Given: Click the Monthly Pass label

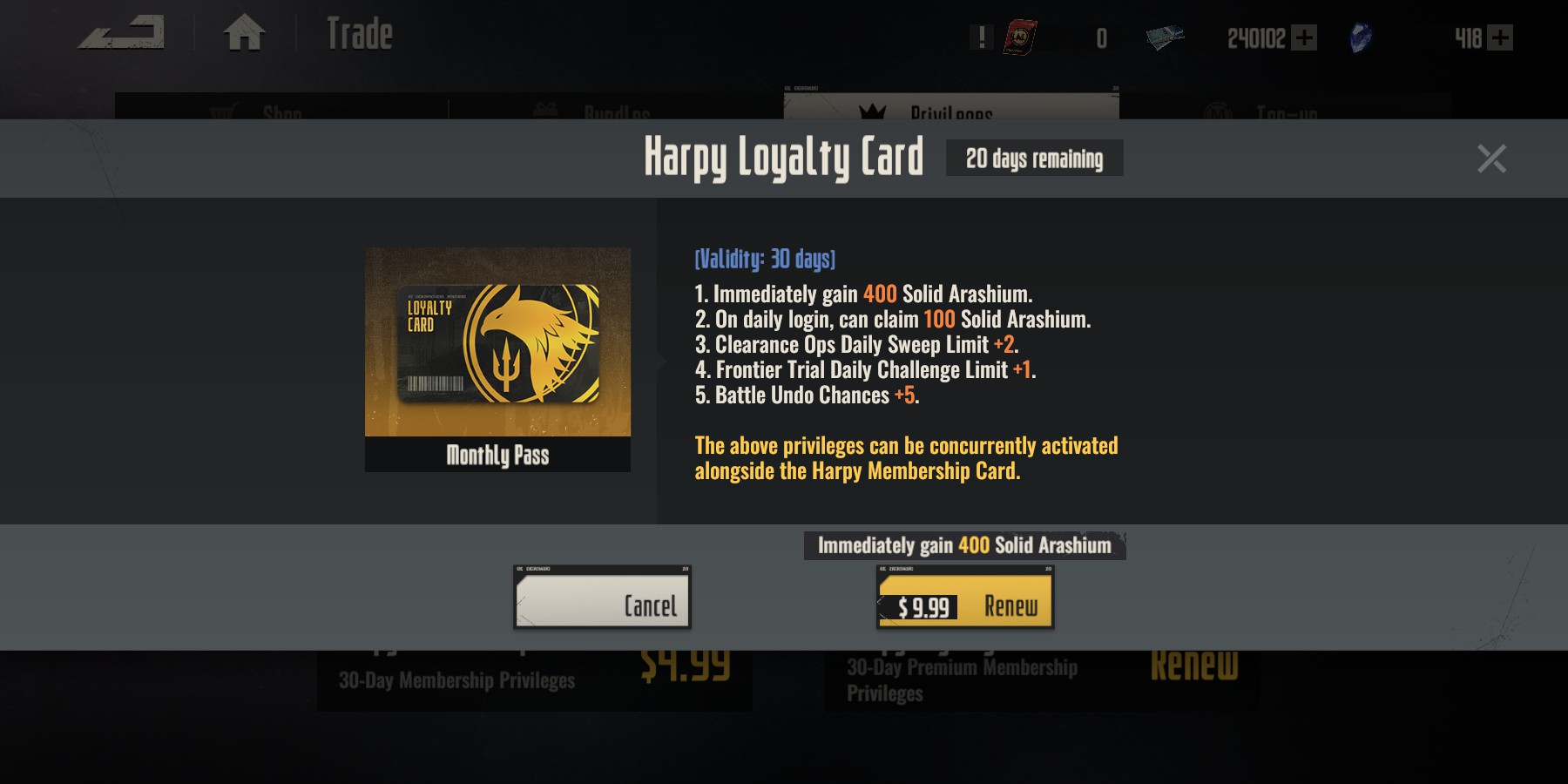Looking at the screenshot, I should click(x=497, y=455).
